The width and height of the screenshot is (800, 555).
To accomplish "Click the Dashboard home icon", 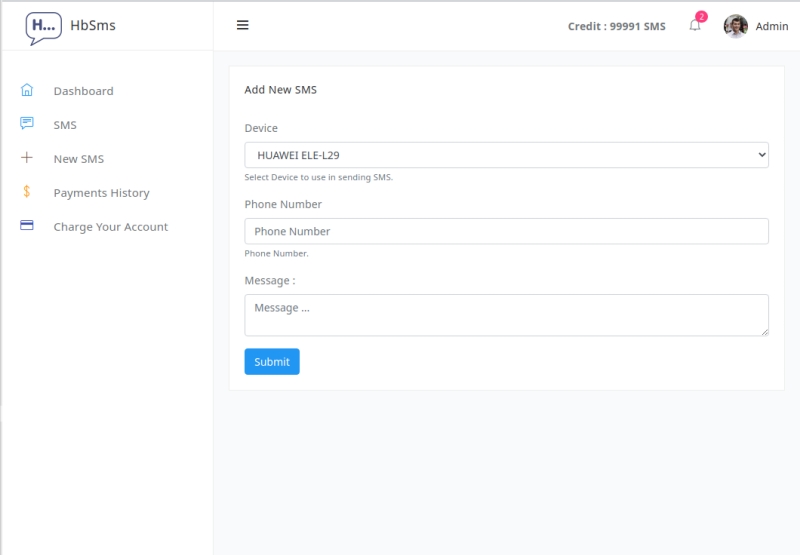I will (27, 90).
